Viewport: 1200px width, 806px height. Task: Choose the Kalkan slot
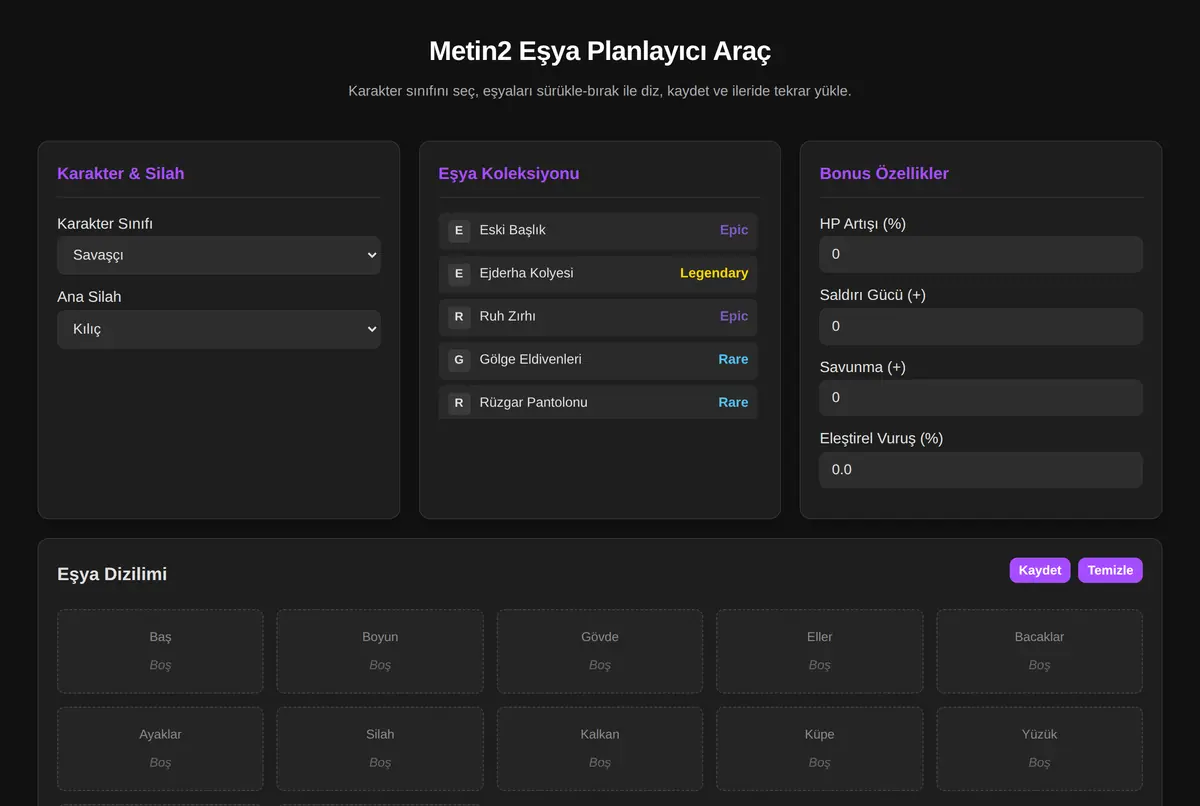click(x=600, y=749)
